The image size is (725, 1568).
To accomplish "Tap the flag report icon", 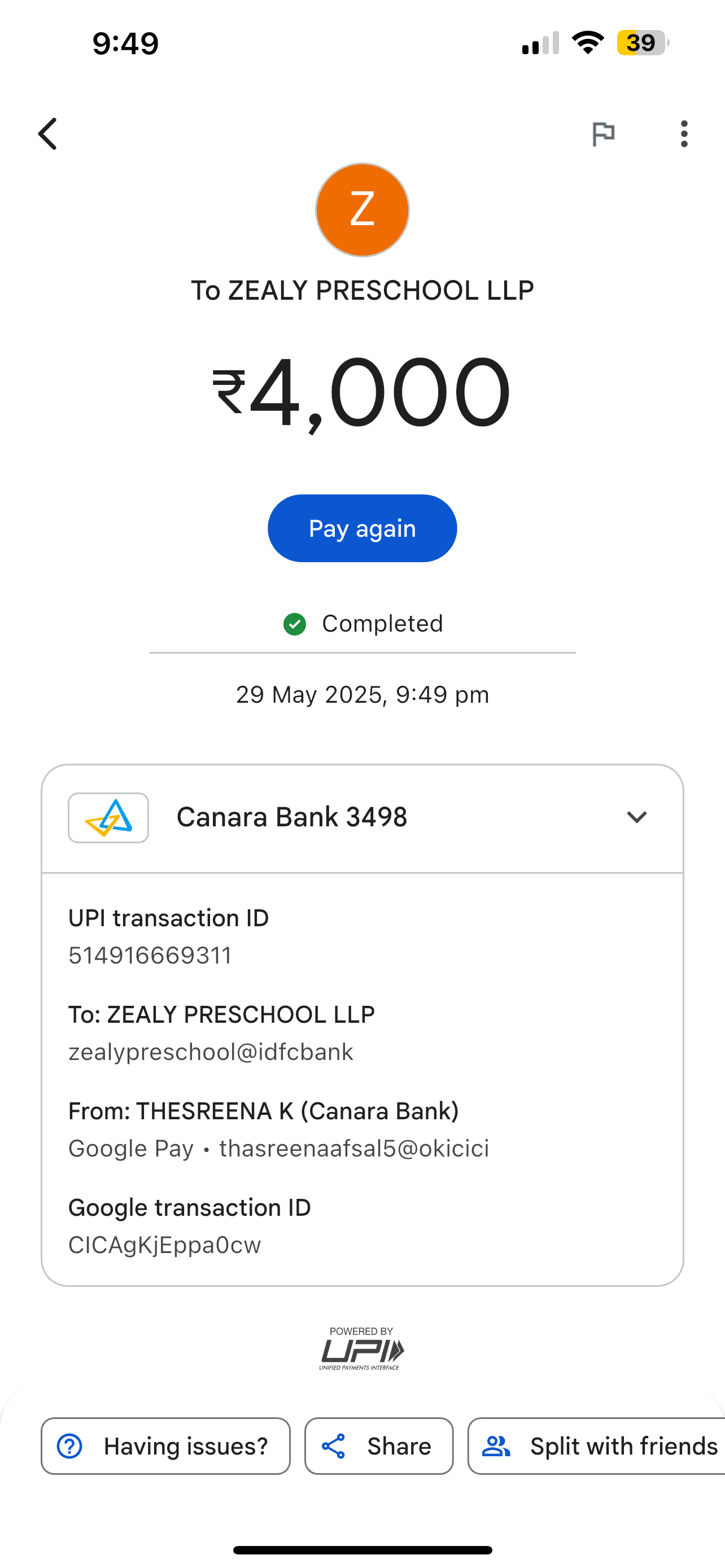I will pos(603,134).
